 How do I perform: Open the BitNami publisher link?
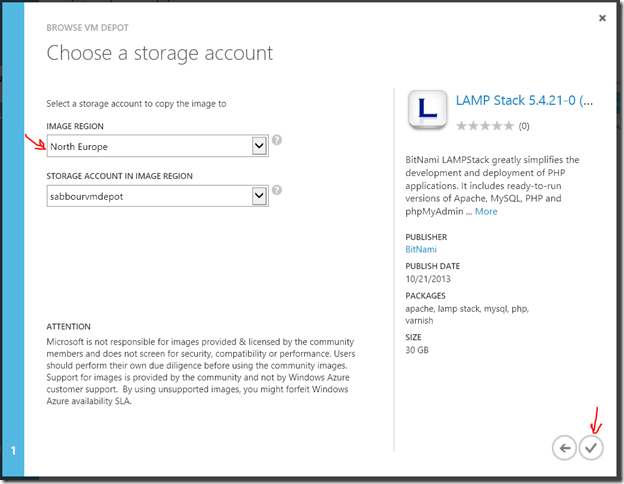421,250
